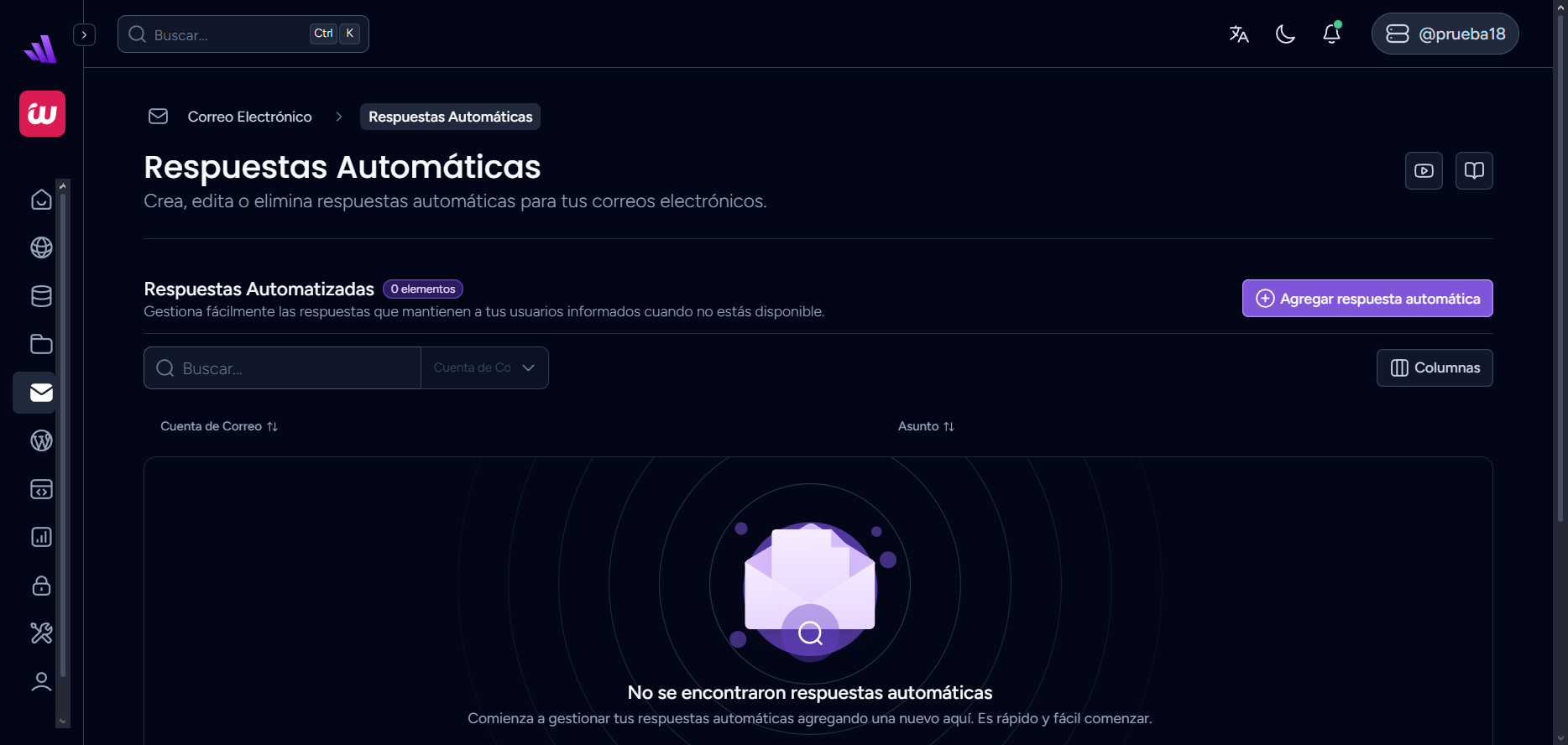Open the file manager folder icon

[41, 344]
